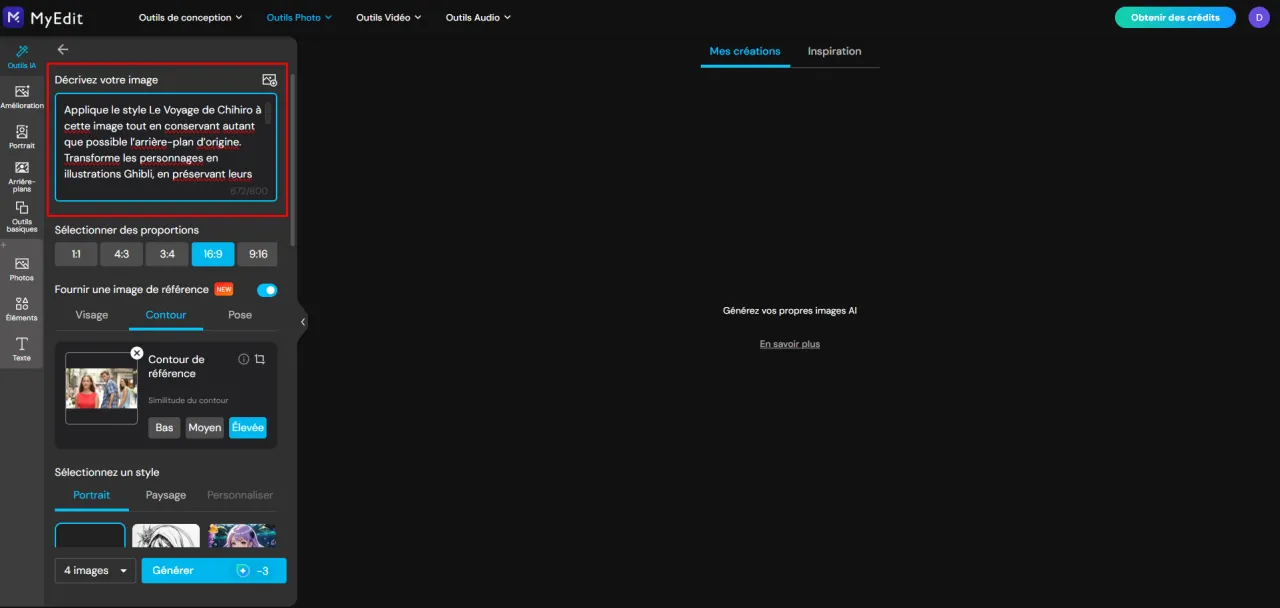Open Arrière-plans sidebar tools
This screenshot has height=608, width=1280.
point(22,176)
